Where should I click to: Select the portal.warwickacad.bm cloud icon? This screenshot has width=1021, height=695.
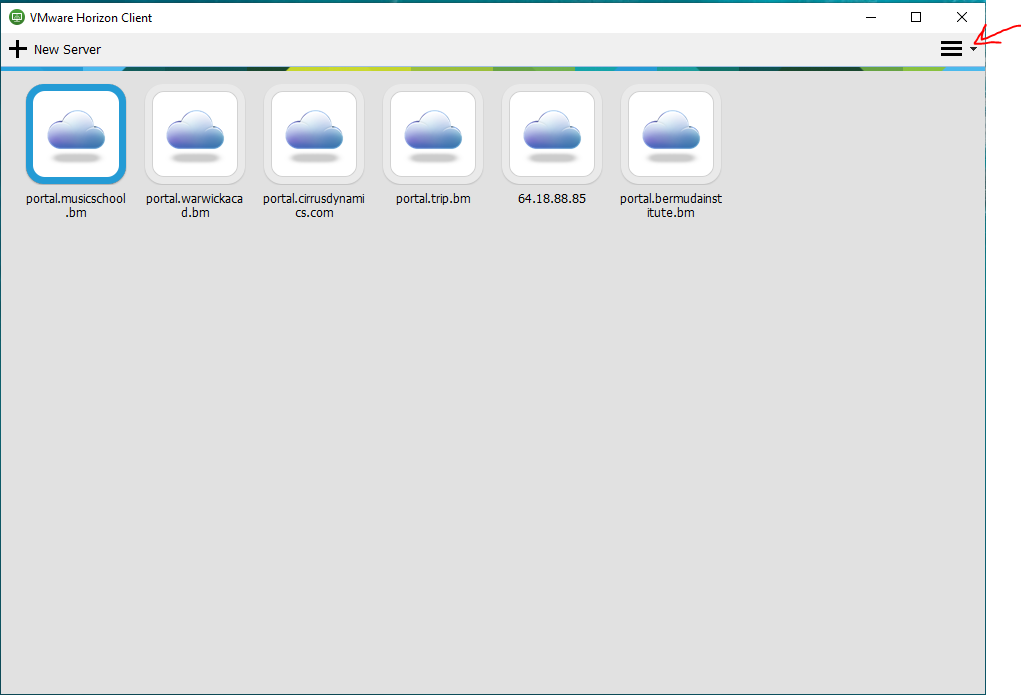[195, 134]
